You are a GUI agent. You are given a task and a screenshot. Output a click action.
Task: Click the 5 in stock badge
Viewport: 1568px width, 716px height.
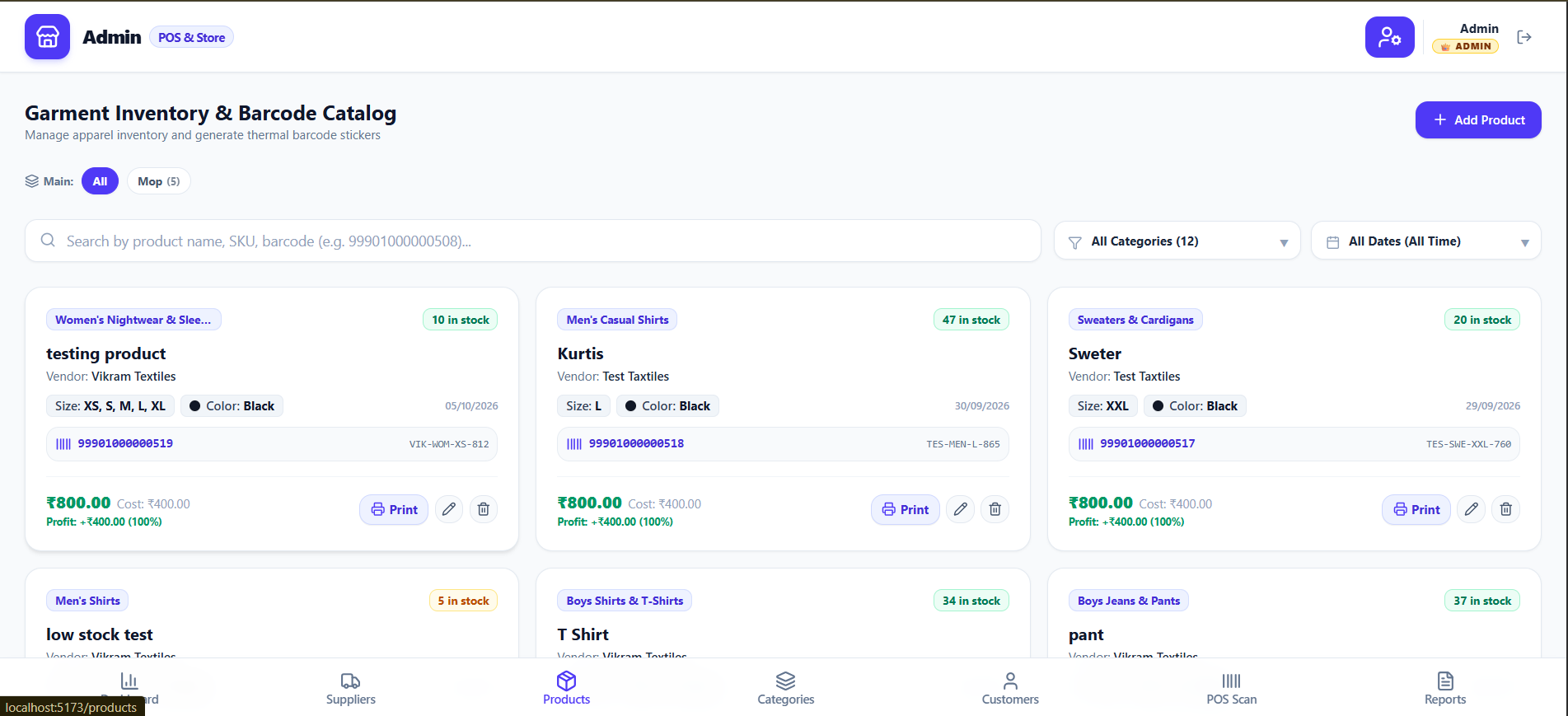coord(463,601)
